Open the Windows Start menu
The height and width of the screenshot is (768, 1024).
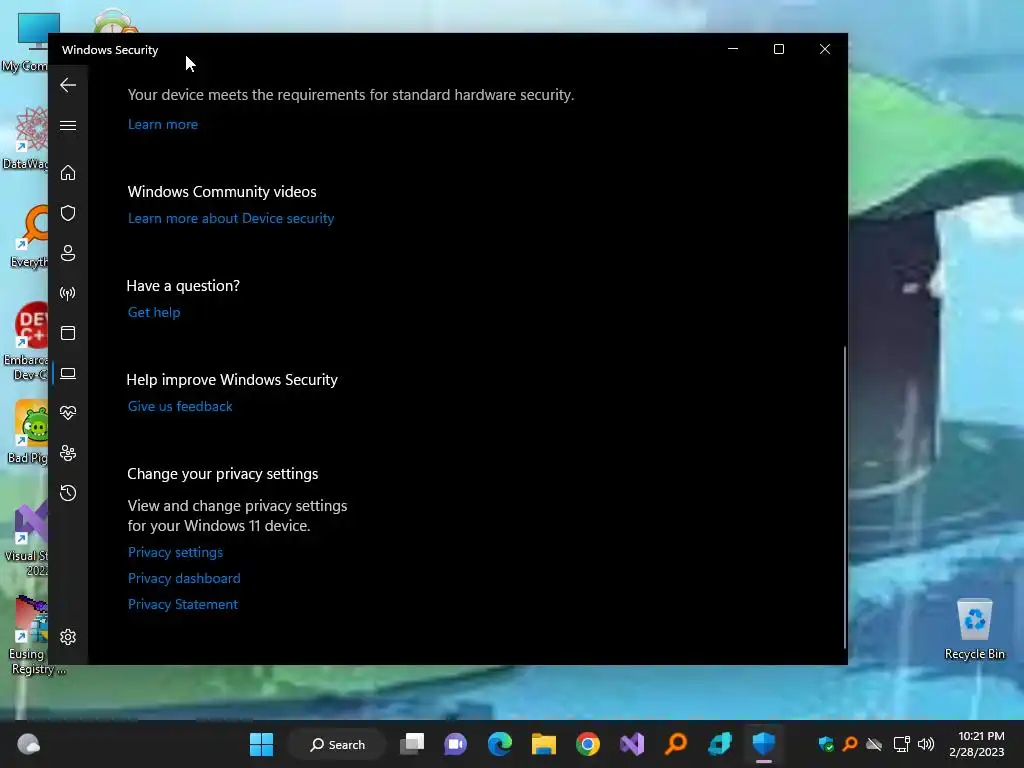pyautogui.click(x=261, y=744)
